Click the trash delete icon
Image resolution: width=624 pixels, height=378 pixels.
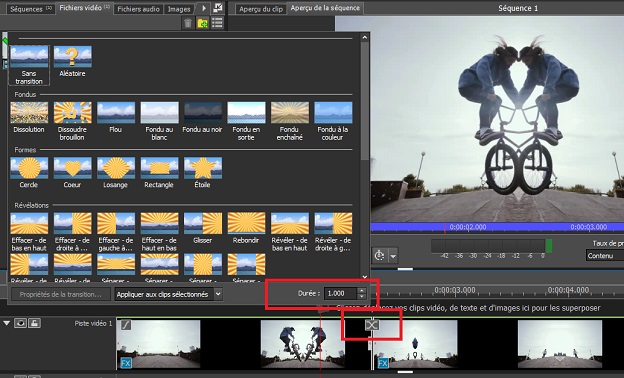[x=188, y=23]
